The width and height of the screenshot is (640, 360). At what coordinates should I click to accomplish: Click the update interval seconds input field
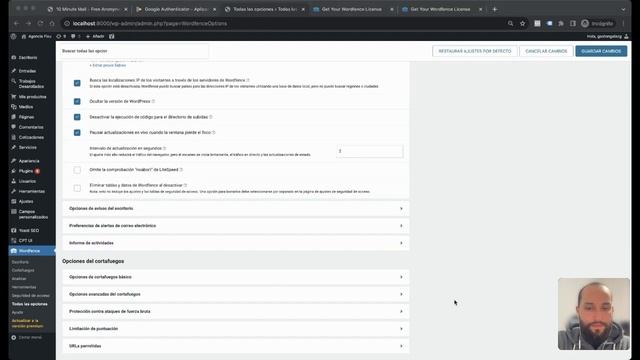coord(369,151)
